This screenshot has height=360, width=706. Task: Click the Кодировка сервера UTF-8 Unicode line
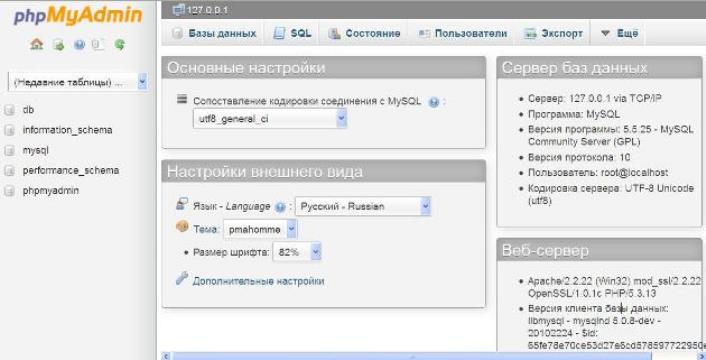pyautogui.click(x=611, y=194)
